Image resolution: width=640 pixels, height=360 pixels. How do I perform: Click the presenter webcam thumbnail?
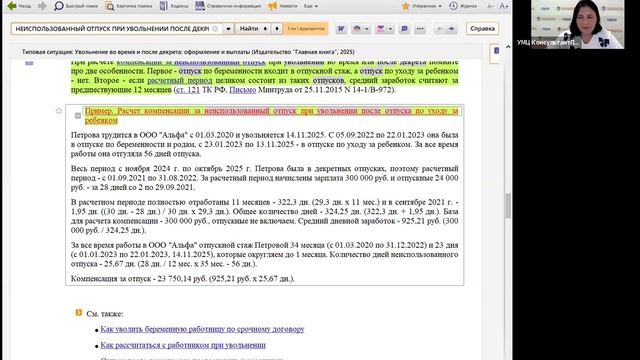coord(578,24)
